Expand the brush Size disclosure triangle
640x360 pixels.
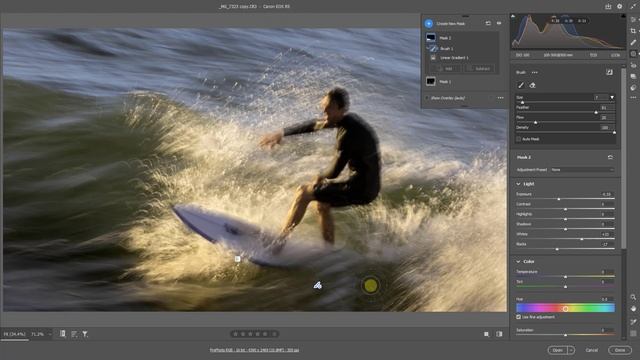[612, 97]
